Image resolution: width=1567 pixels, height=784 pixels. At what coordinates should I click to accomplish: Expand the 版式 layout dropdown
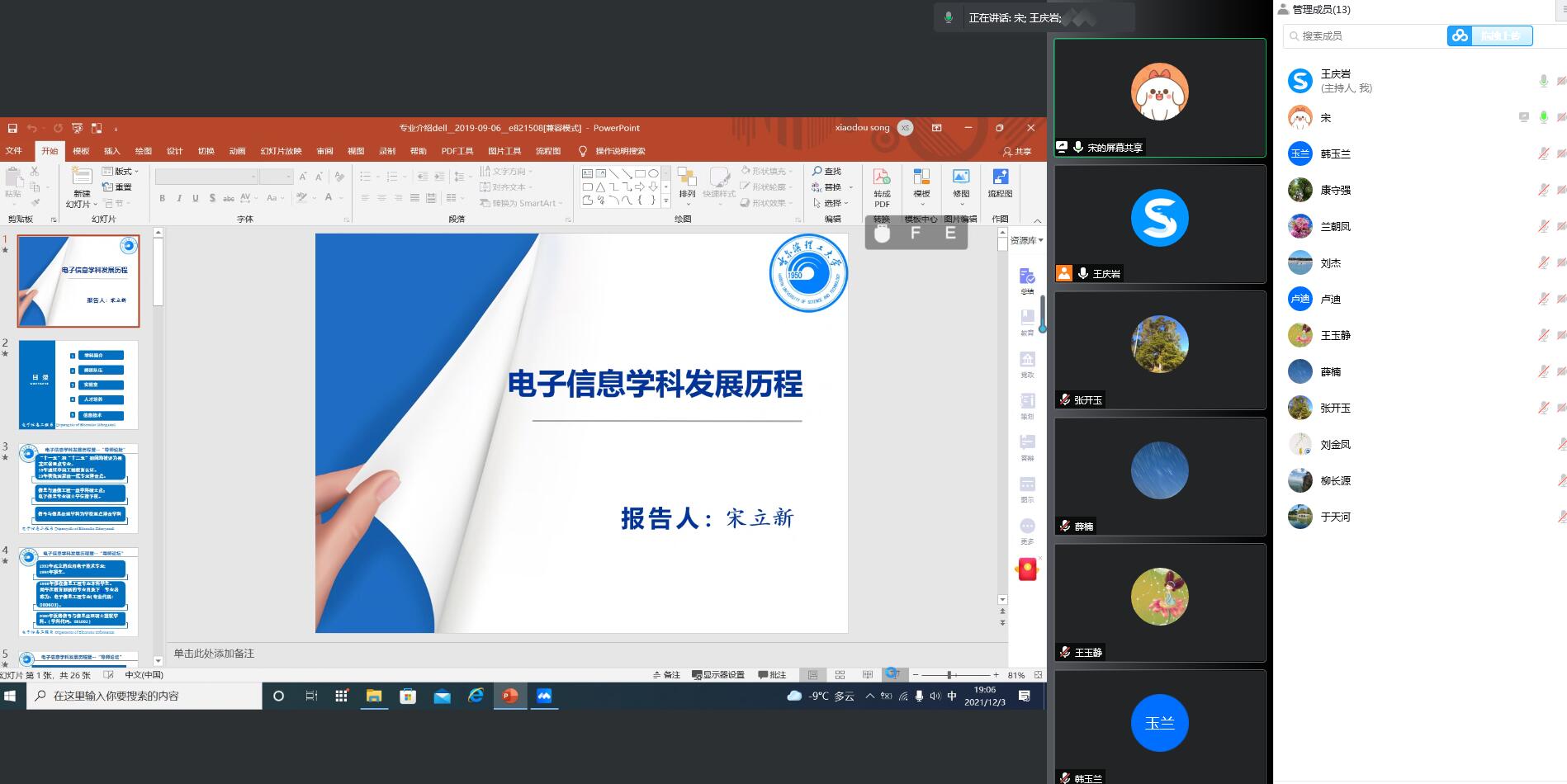click(x=121, y=171)
